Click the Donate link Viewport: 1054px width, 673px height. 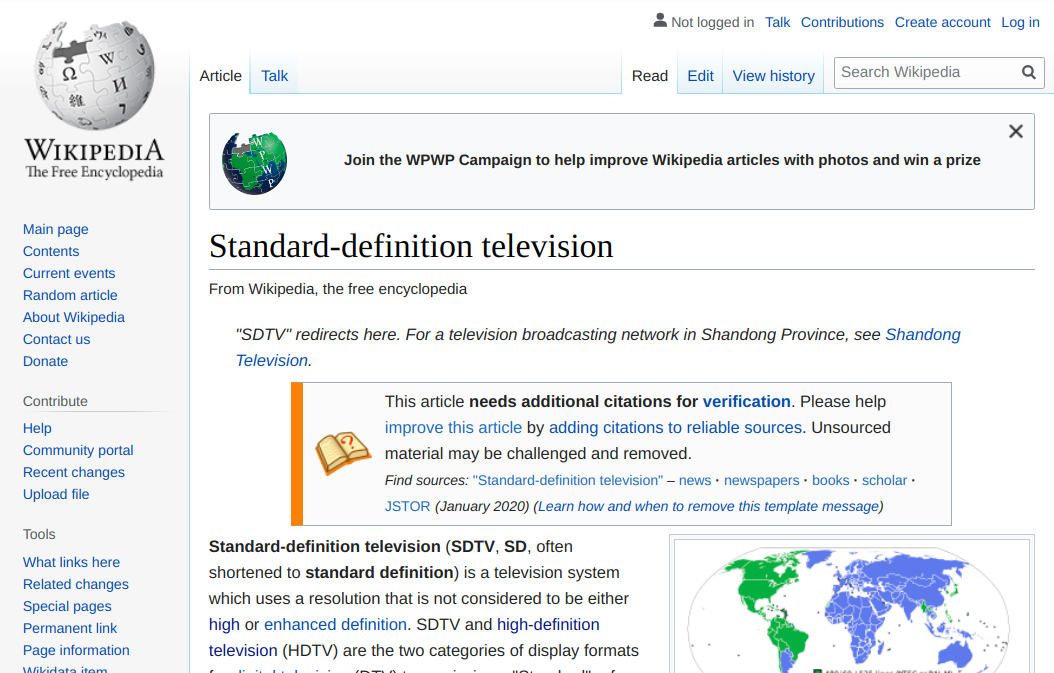[46, 362]
